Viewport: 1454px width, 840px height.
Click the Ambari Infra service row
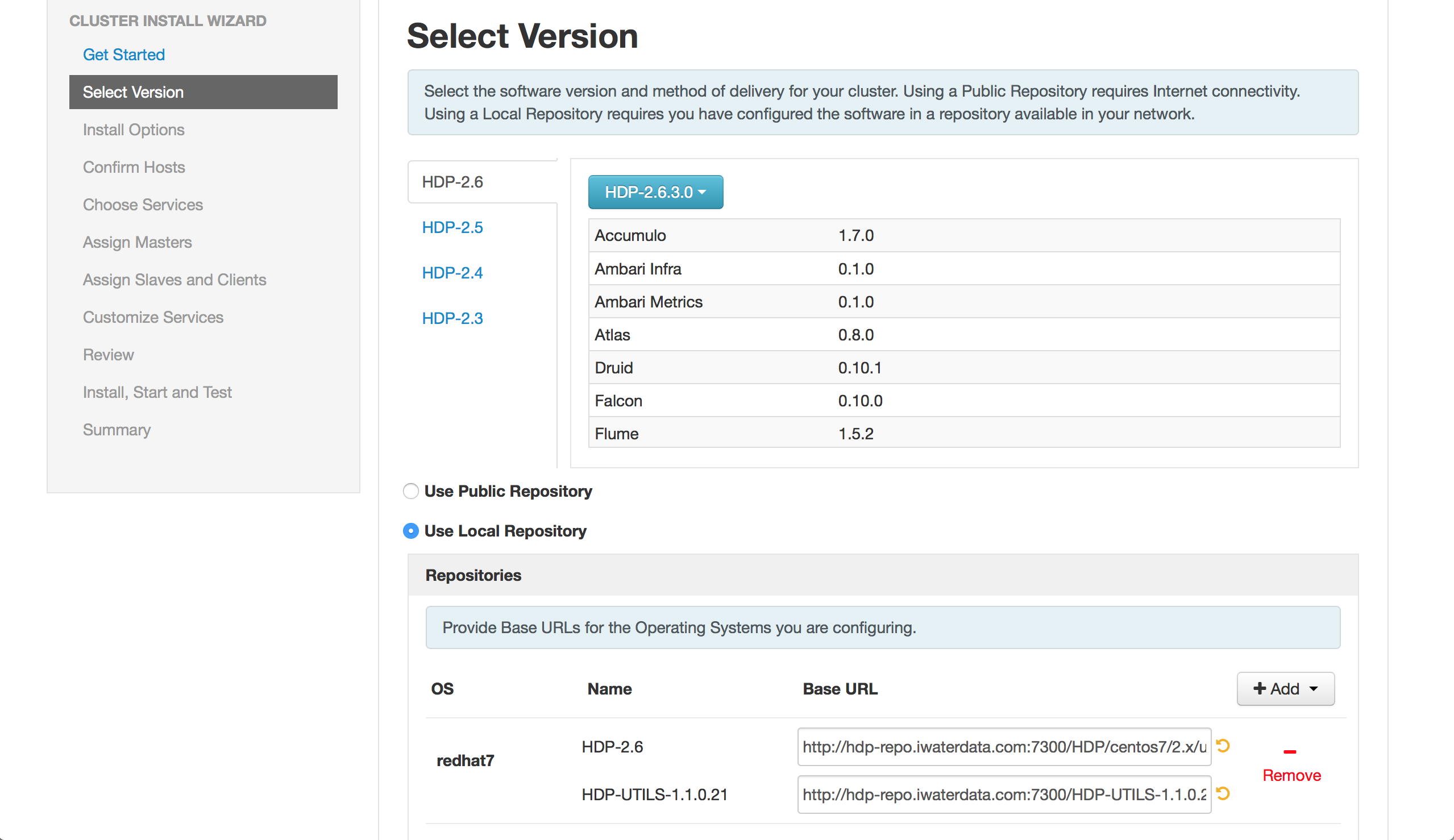pos(964,269)
